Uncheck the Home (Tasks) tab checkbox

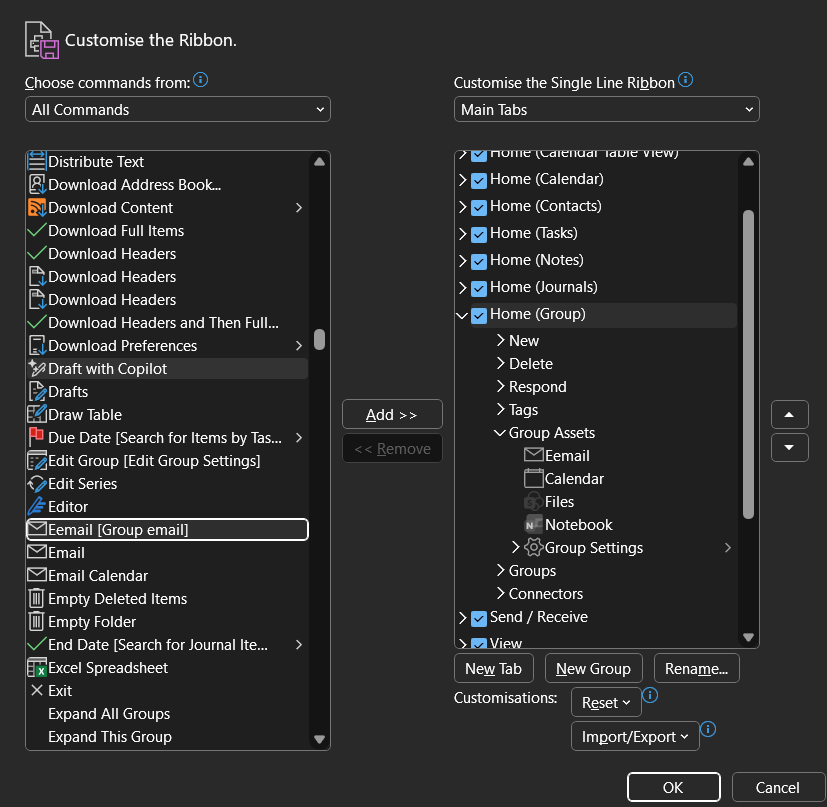478,234
